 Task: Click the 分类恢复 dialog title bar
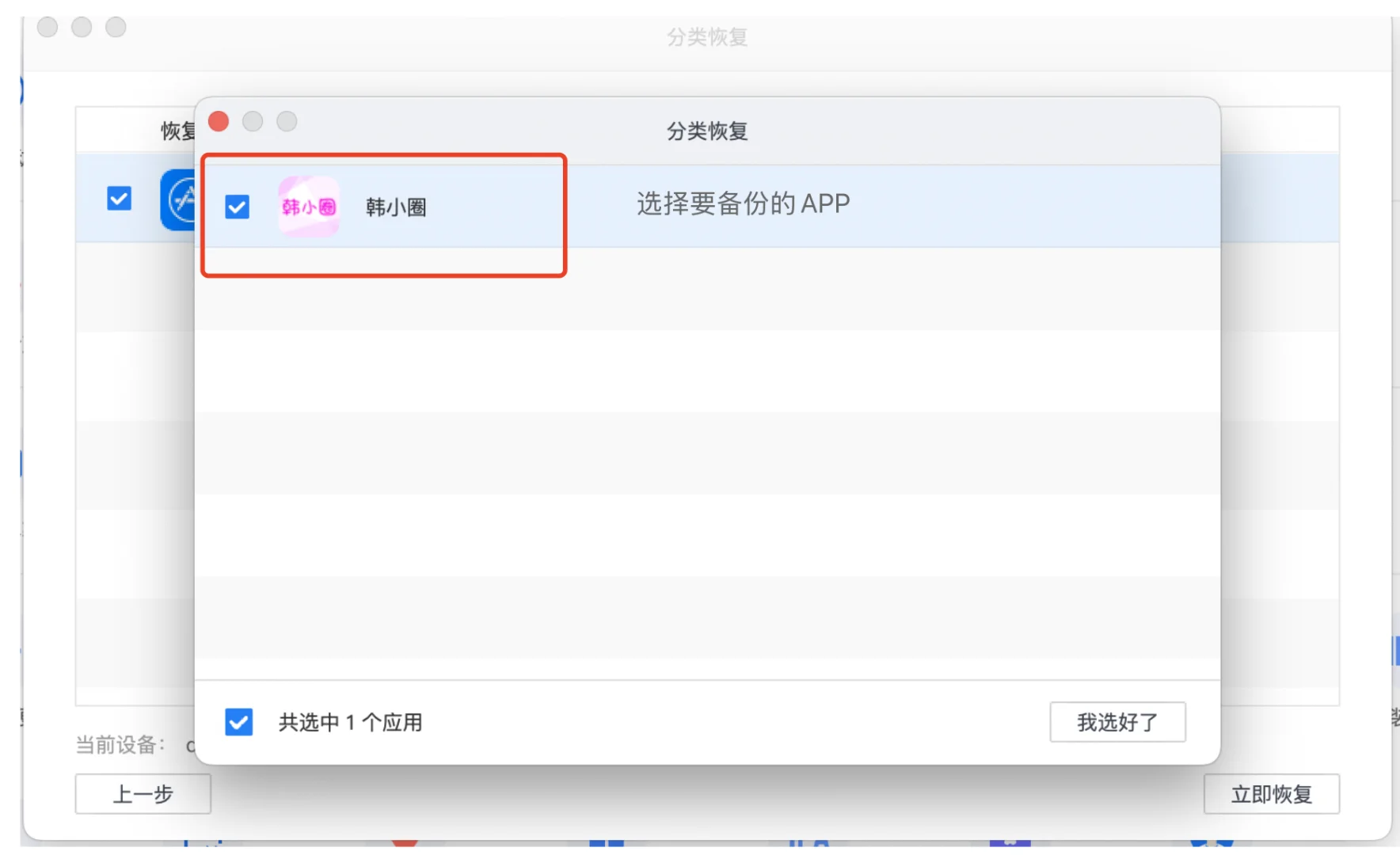click(x=706, y=131)
